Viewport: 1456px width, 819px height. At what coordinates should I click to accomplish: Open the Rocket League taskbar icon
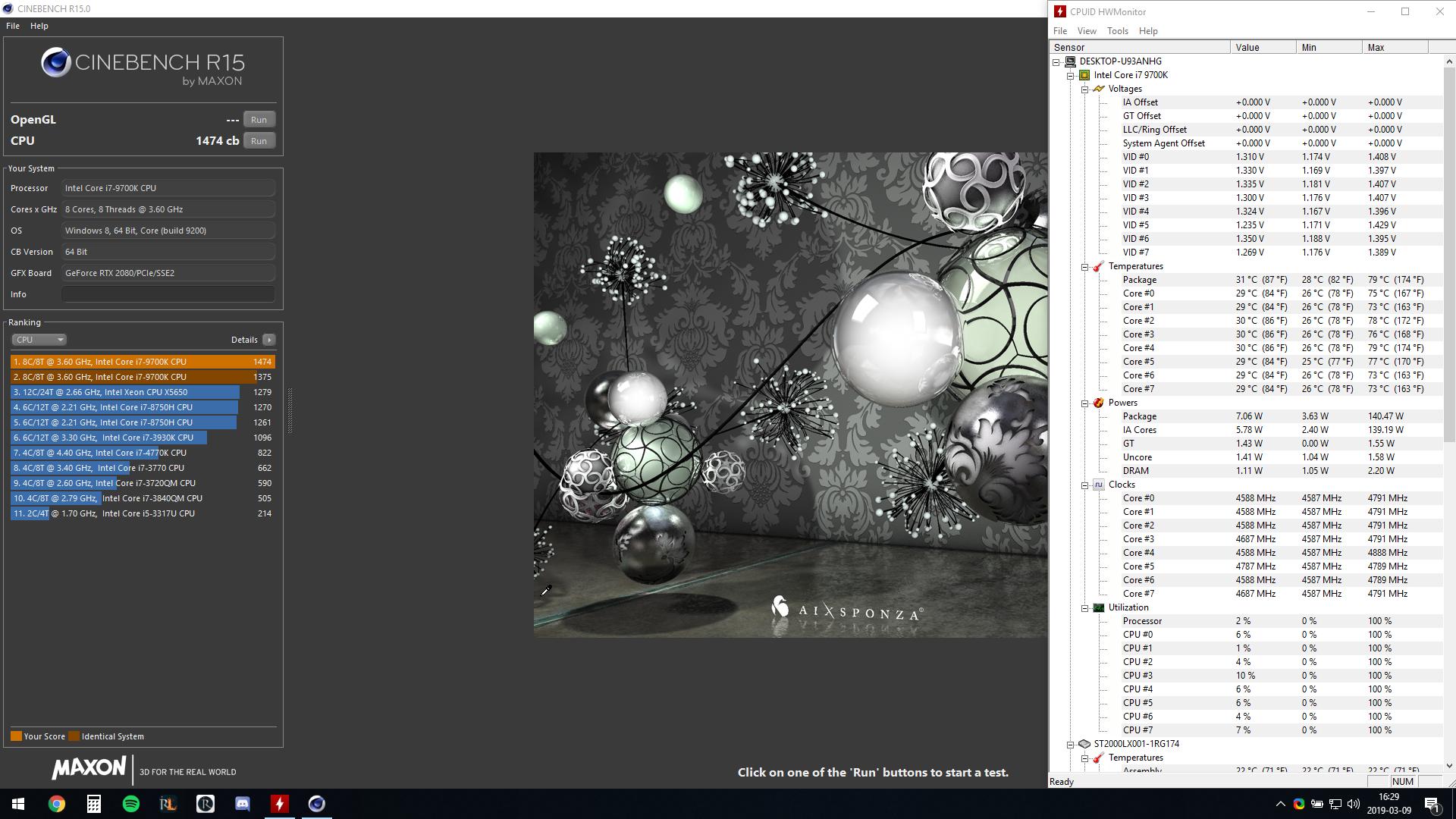click(x=168, y=804)
